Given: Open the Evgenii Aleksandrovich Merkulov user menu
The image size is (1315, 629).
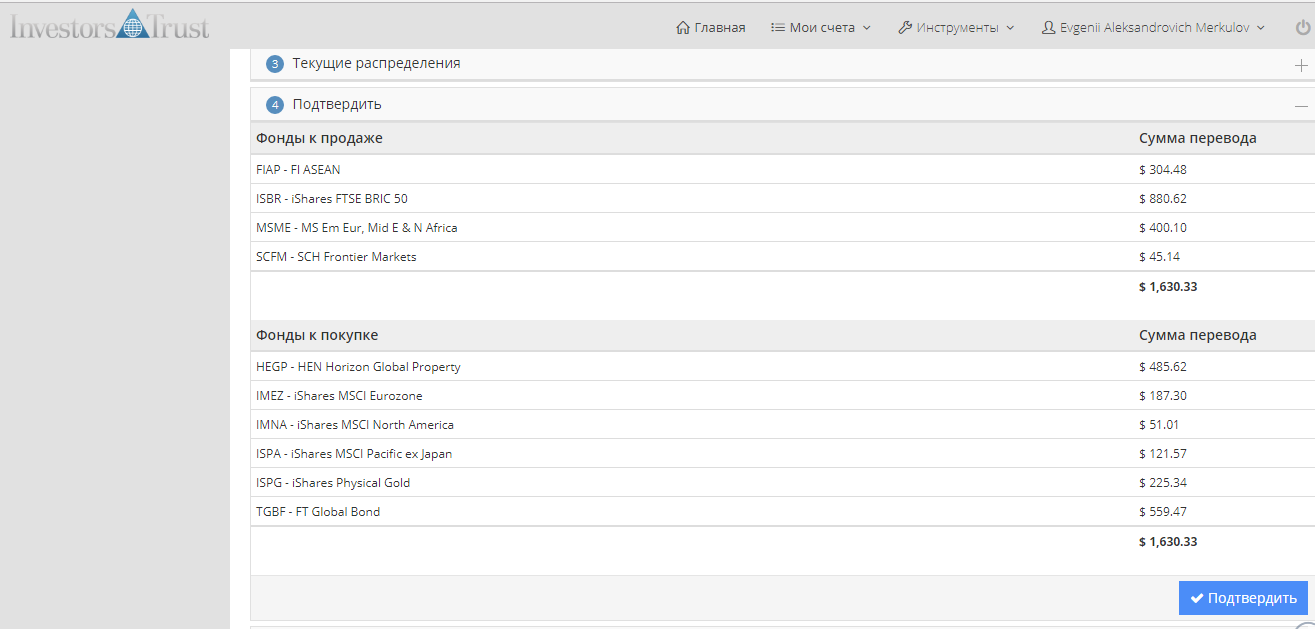Looking at the screenshot, I should click(x=1154, y=27).
